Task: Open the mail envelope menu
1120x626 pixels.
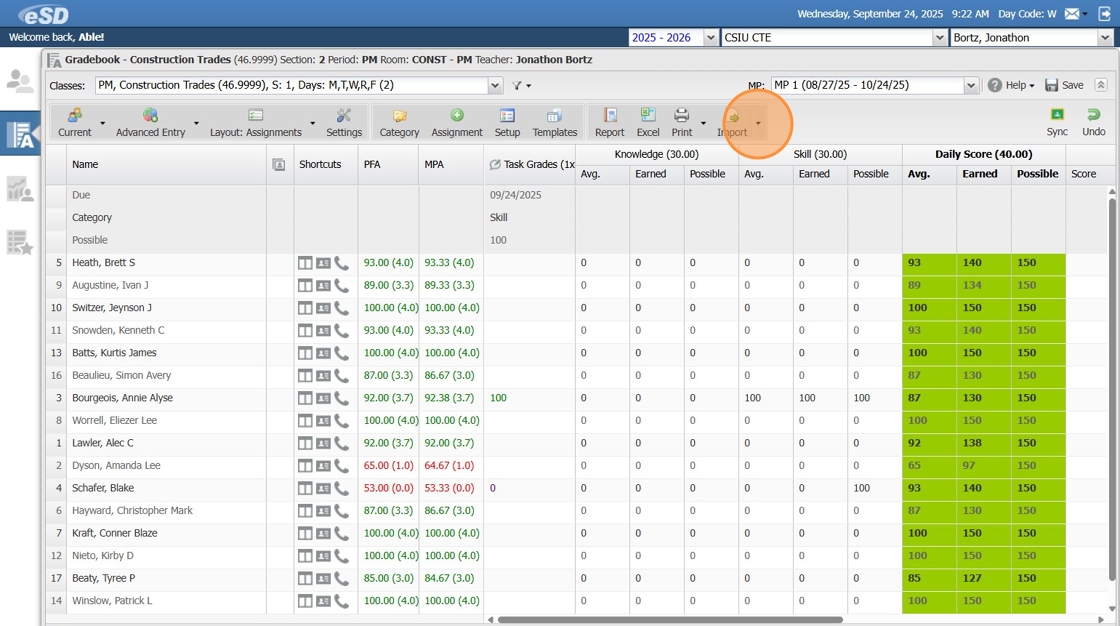Action: tap(1075, 14)
